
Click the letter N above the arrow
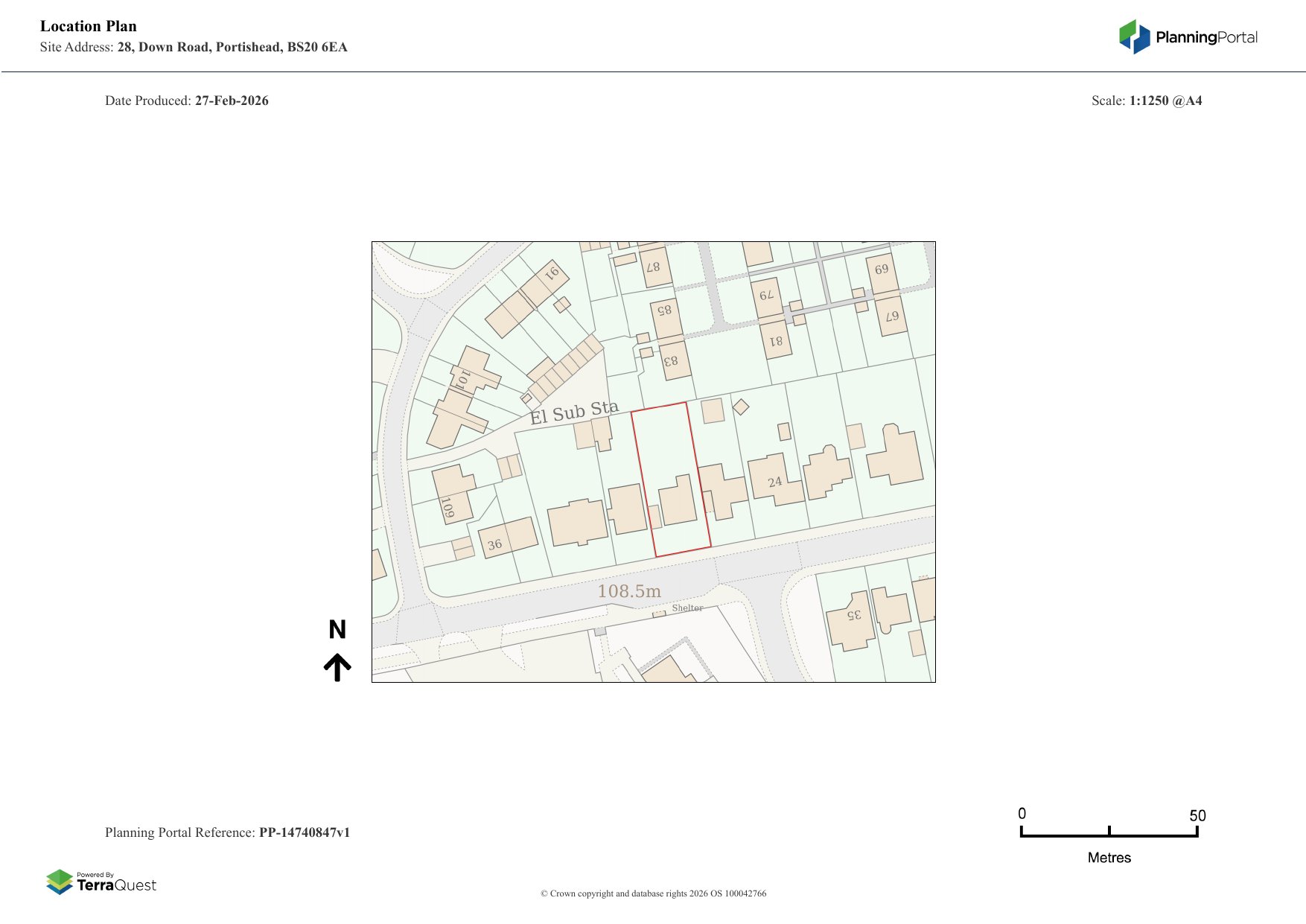pos(337,630)
